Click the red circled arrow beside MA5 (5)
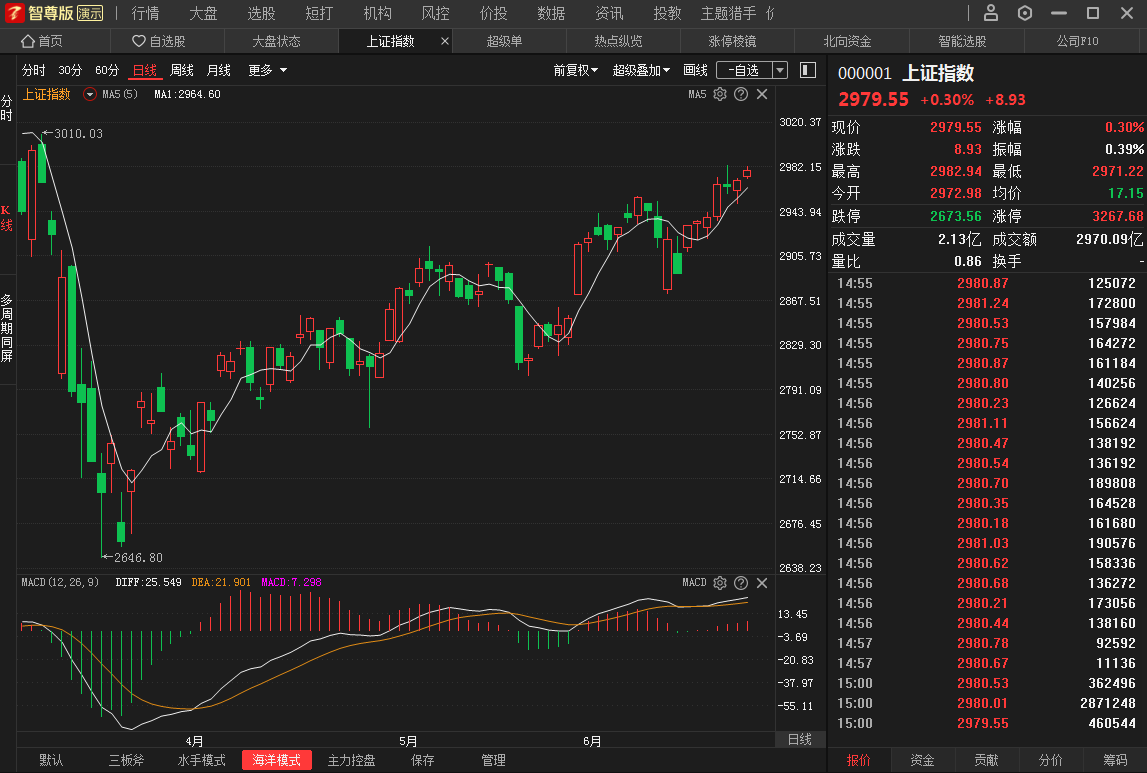This screenshot has height=773, width=1147. pos(90,94)
